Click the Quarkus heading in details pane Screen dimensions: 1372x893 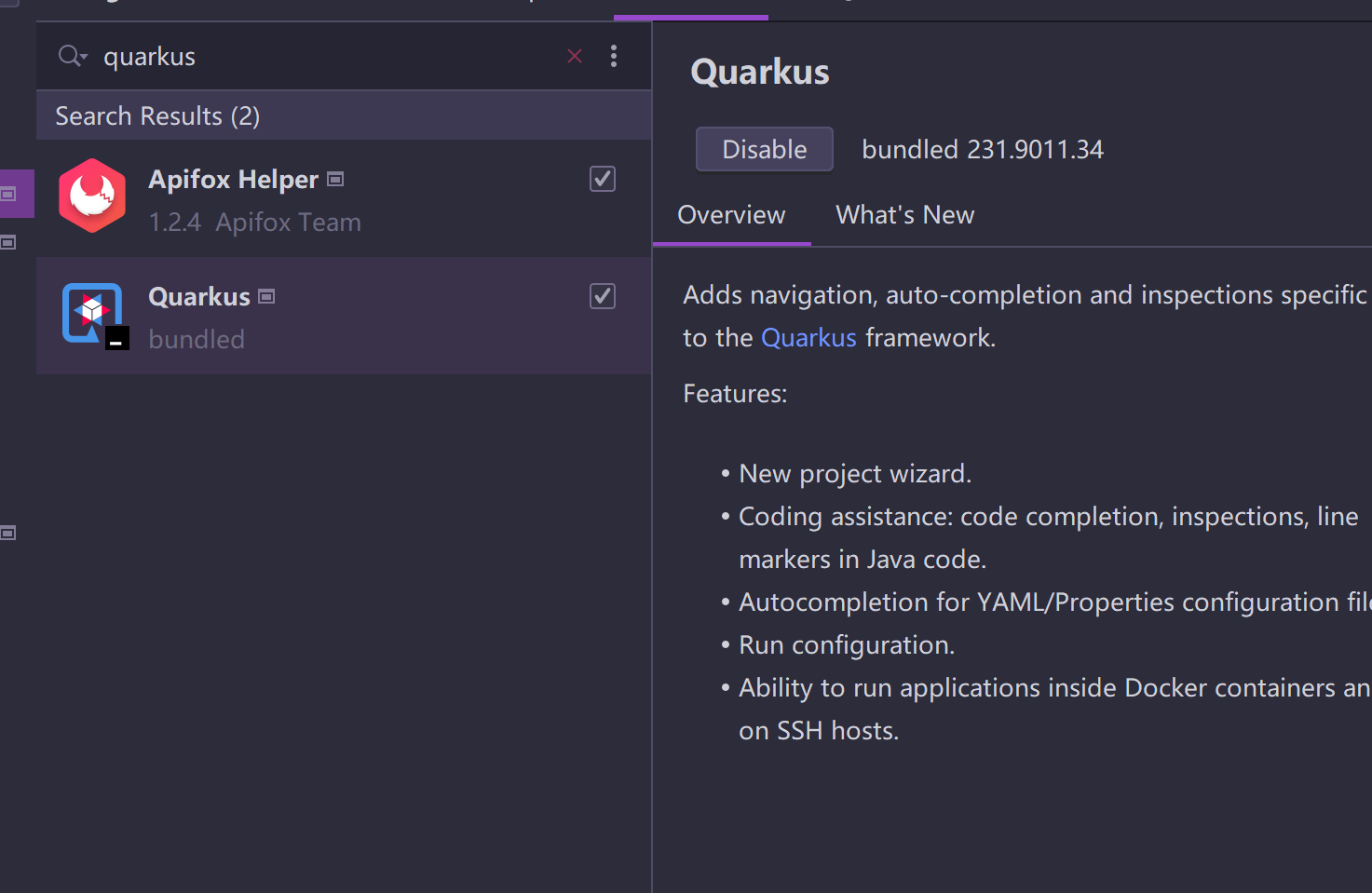760,72
